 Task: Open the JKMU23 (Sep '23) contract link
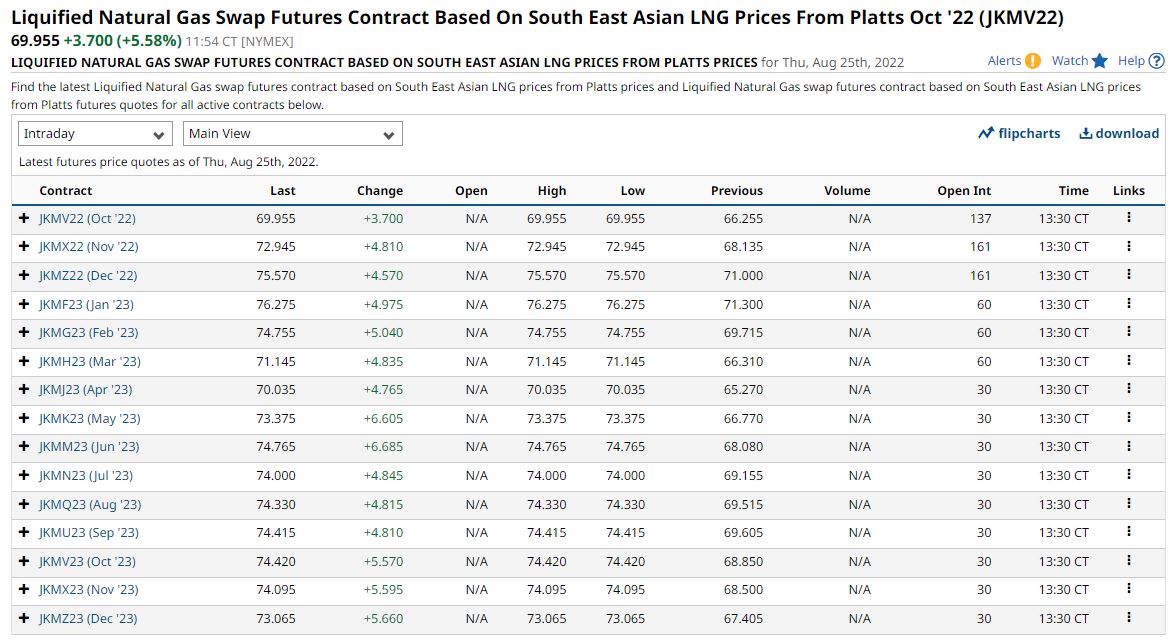click(89, 533)
